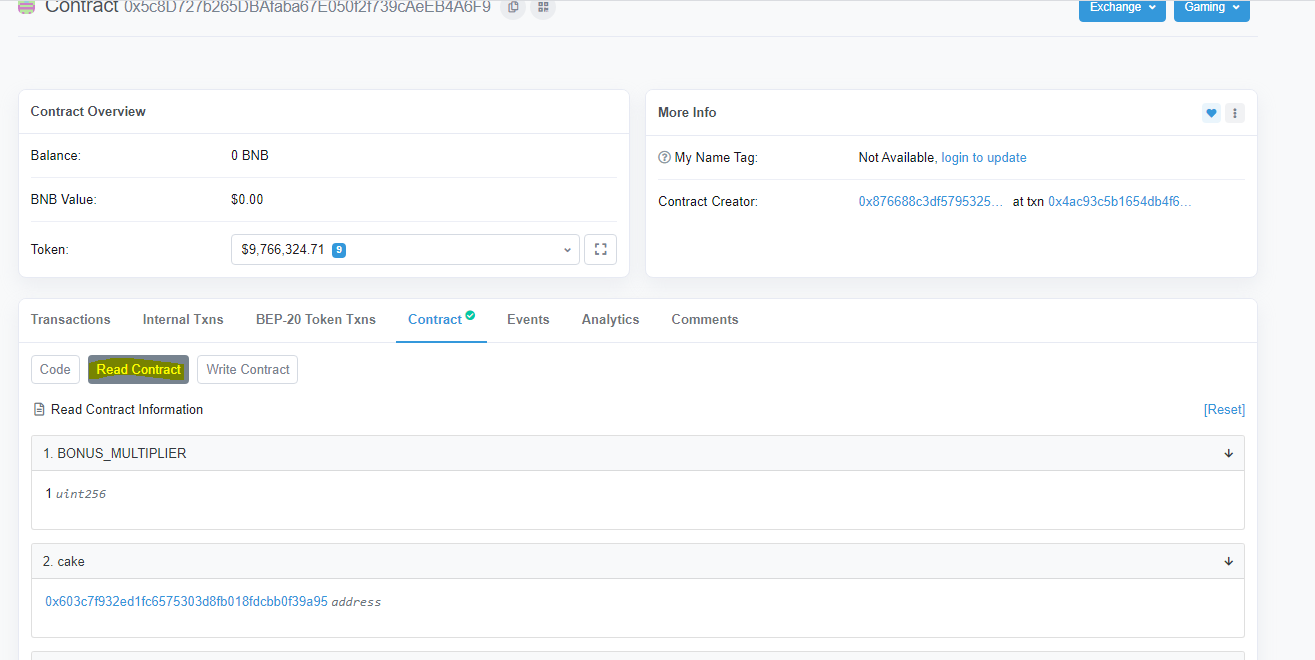The image size is (1315, 660).
Task: Show the QR code for this address
Action: [x=543, y=7]
